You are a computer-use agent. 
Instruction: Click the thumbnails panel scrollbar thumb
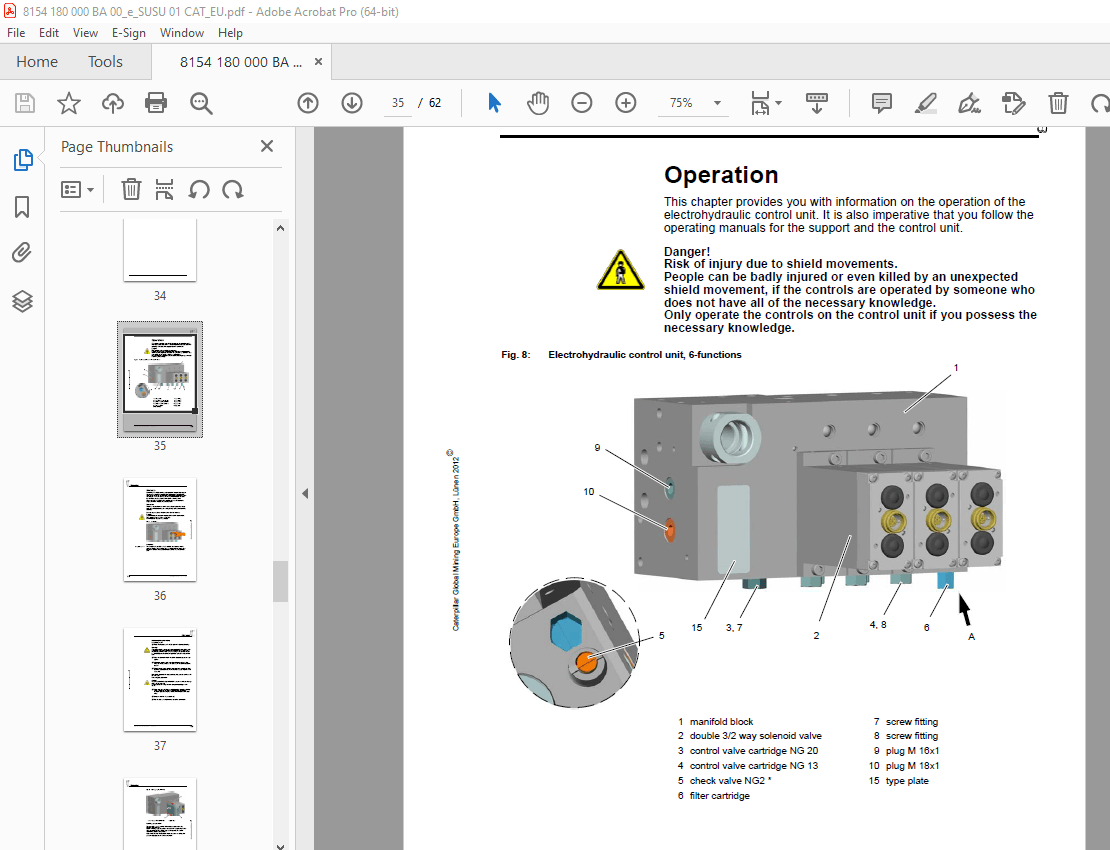coord(280,581)
